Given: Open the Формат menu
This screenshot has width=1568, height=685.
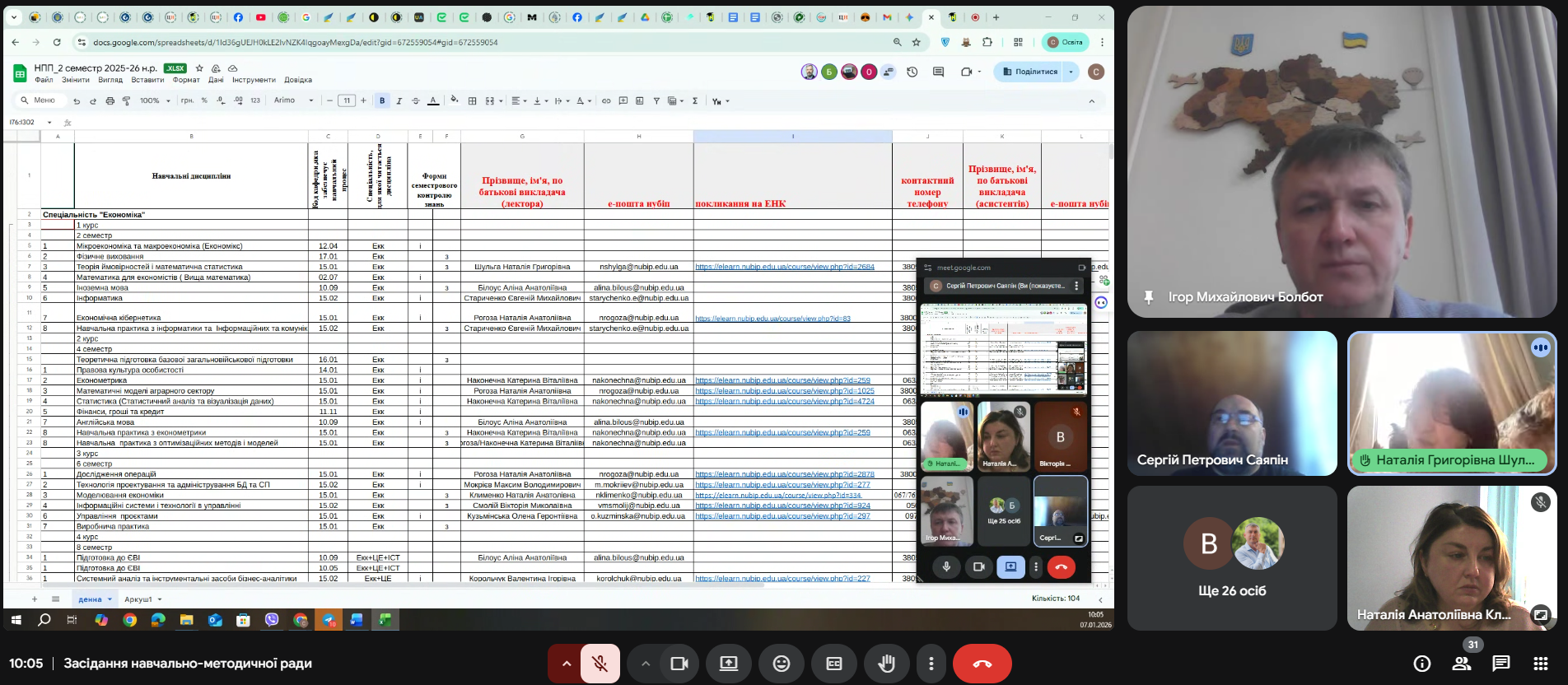Looking at the screenshot, I should (186, 80).
